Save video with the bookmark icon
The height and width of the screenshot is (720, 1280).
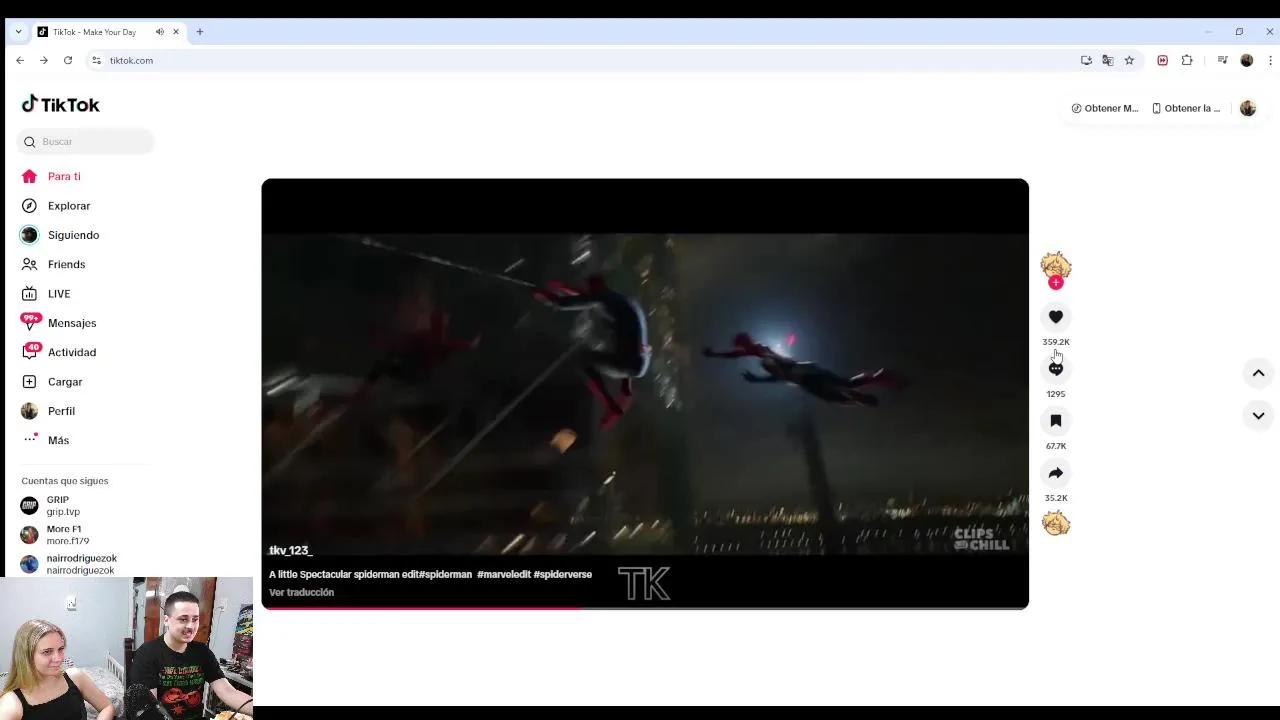pyautogui.click(x=1055, y=421)
